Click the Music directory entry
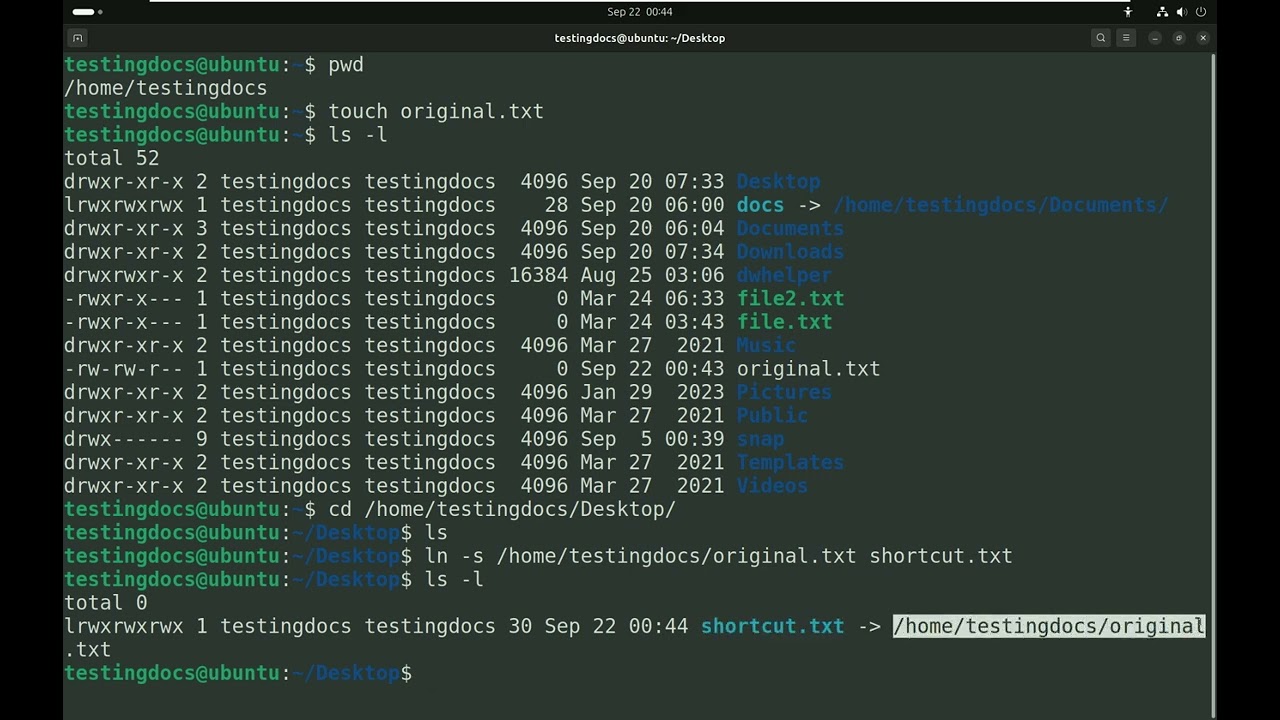The height and width of the screenshot is (720, 1280). click(766, 346)
